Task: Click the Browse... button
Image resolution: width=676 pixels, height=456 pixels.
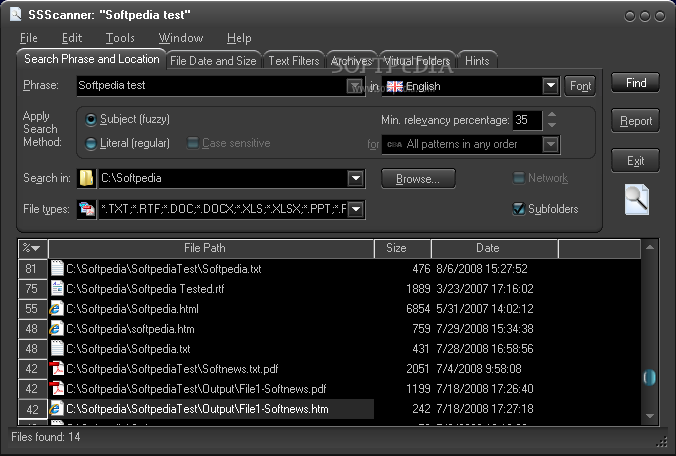Action: pyautogui.click(x=418, y=179)
